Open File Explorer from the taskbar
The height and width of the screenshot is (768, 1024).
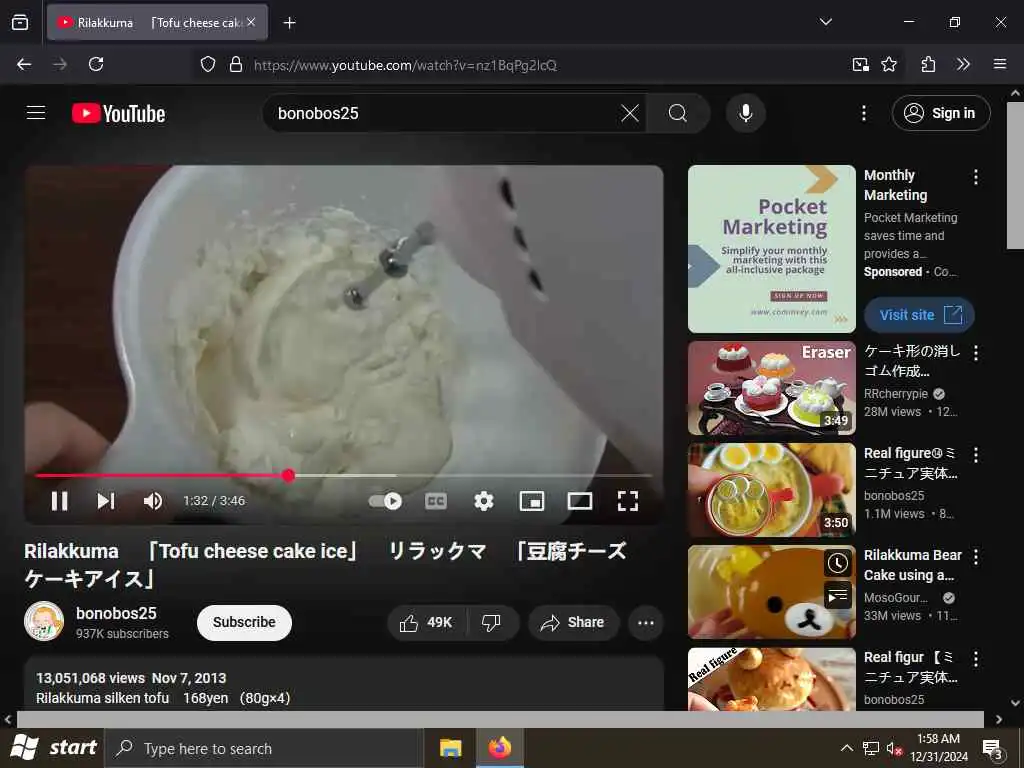coord(451,748)
